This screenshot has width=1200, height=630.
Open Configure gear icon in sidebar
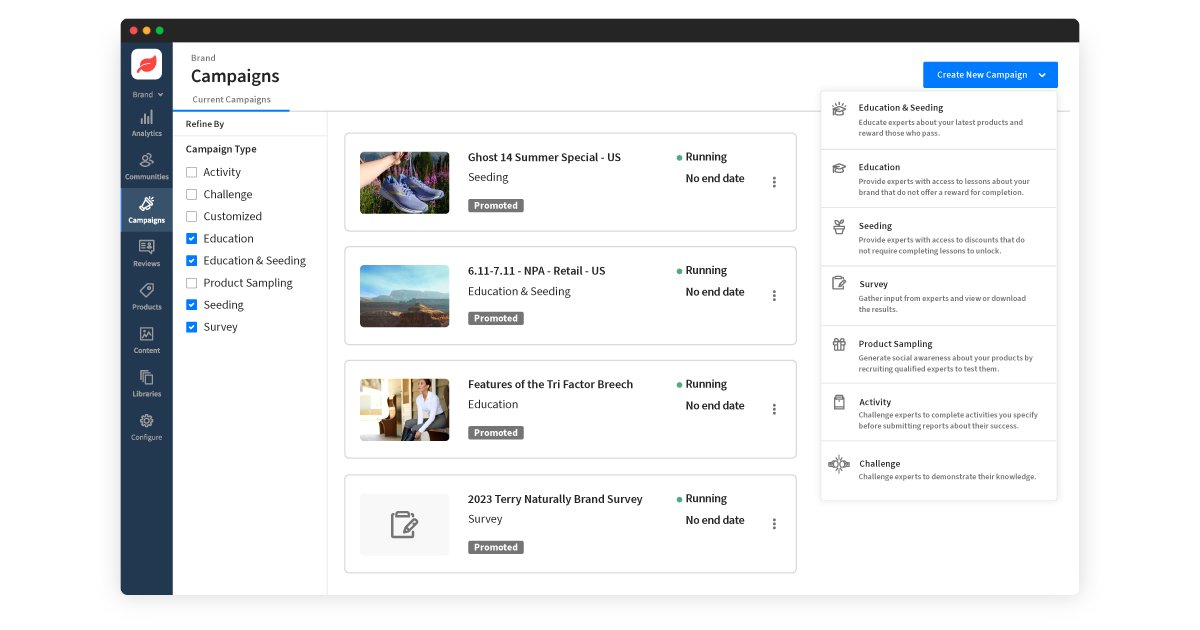[146, 421]
